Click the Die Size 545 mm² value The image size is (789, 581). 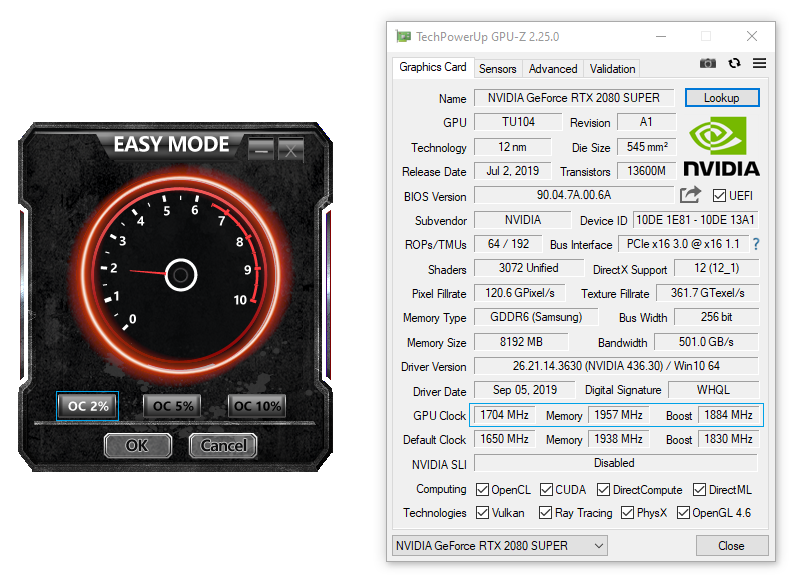pyautogui.click(x=647, y=146)
